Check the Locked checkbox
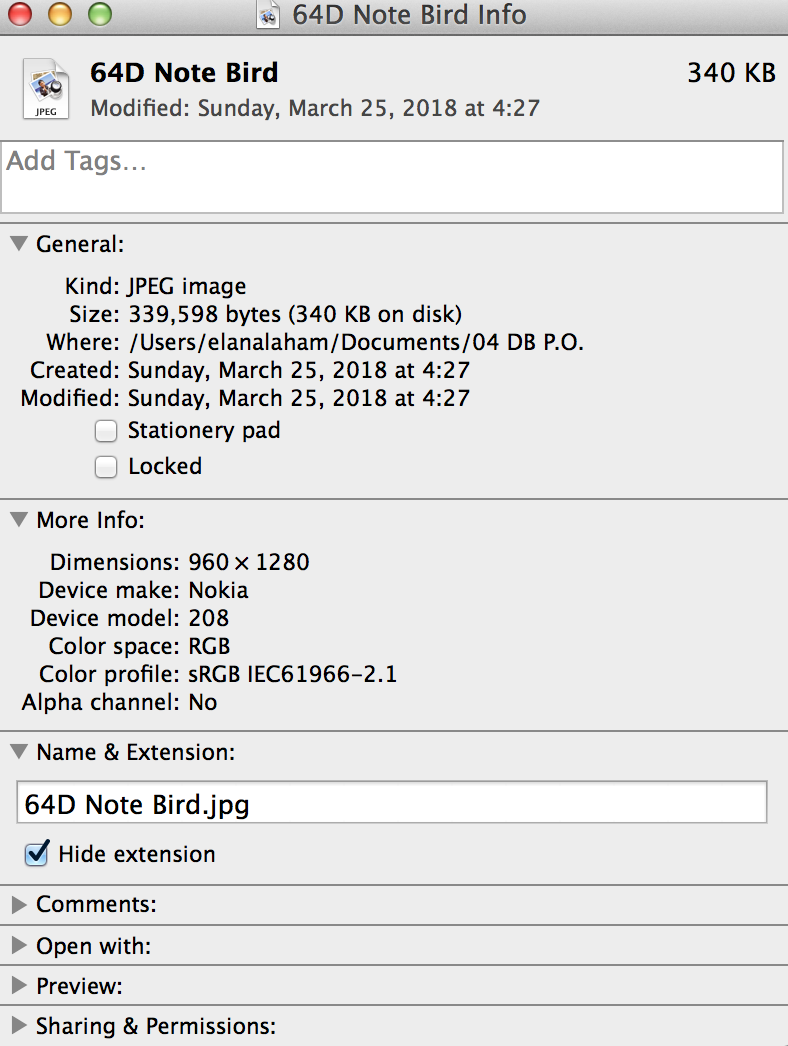This screenshot has width=788, height=1046. pos(106,467)
